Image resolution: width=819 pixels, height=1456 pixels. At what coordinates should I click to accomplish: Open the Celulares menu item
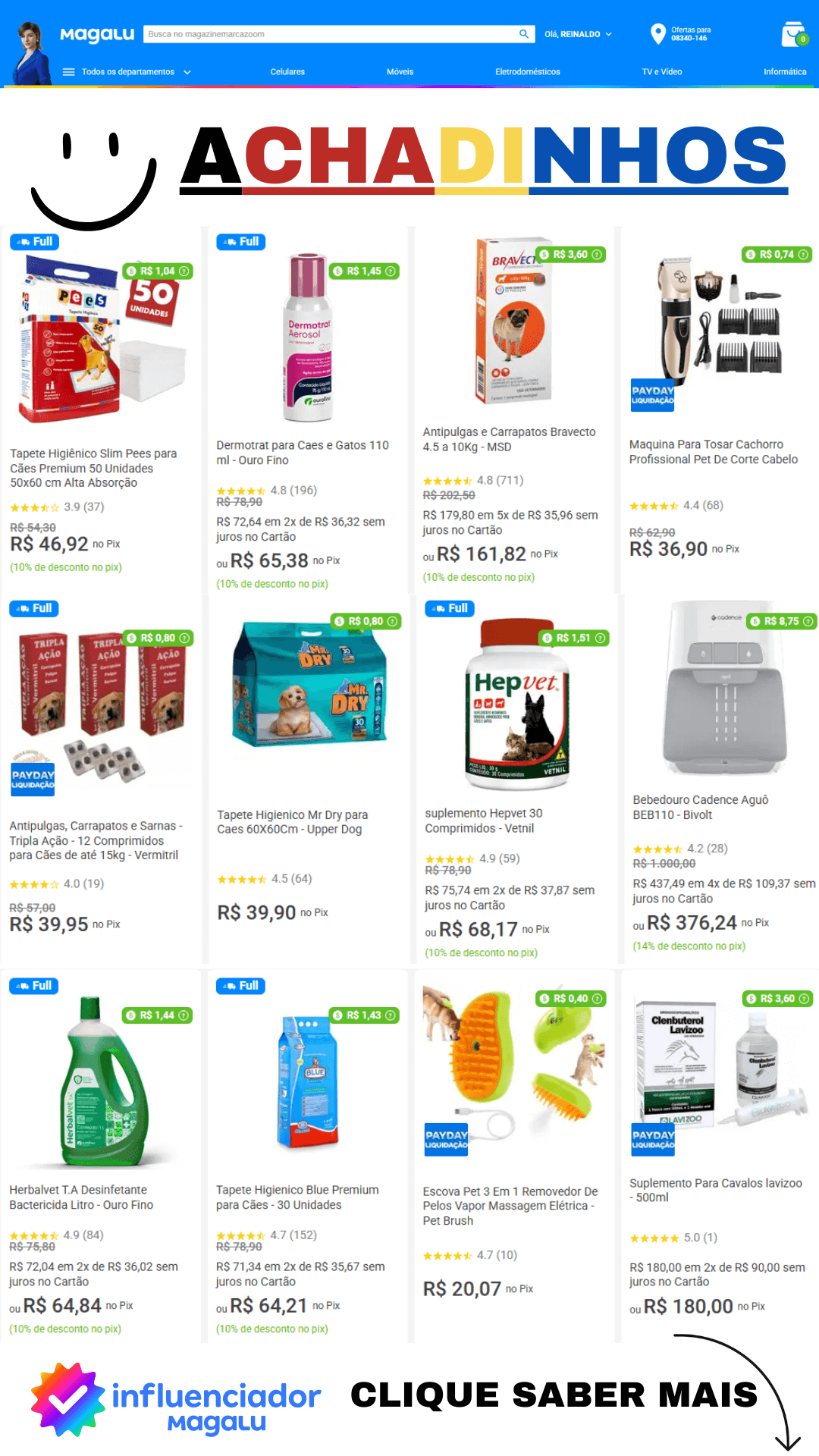click(287, 72)
